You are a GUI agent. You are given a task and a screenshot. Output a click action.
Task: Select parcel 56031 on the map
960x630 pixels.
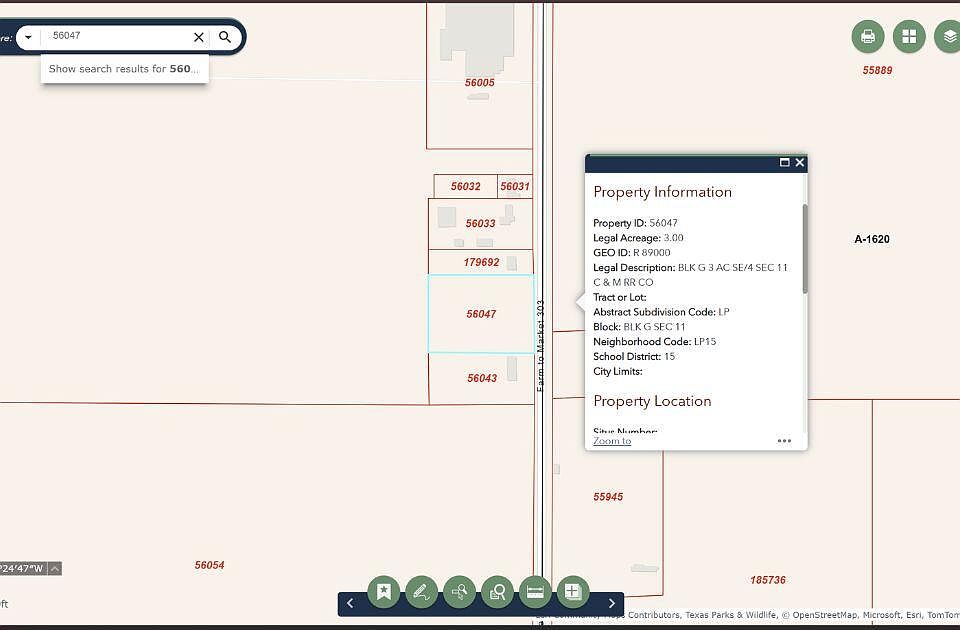(x=514, y=186)
